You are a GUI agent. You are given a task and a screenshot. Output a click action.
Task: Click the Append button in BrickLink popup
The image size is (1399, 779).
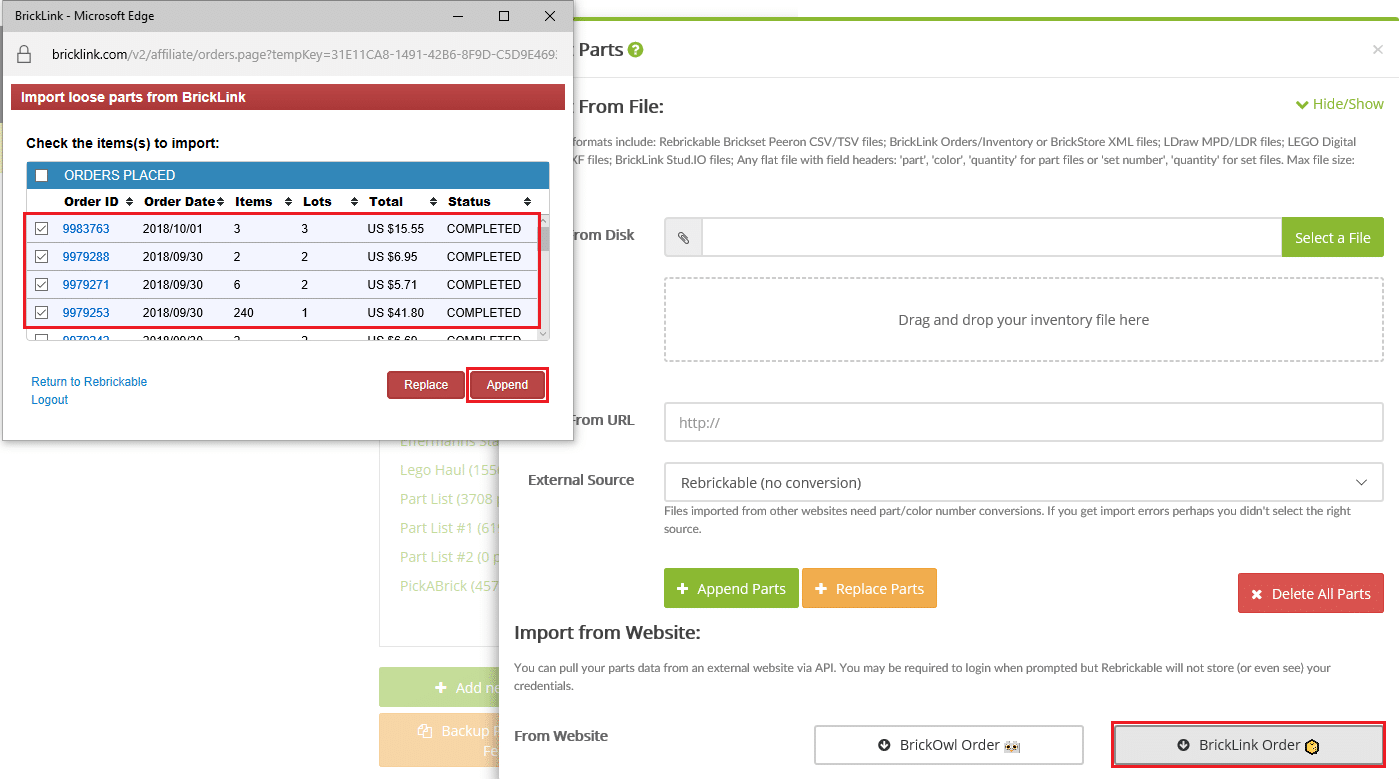tap(507, 385)
